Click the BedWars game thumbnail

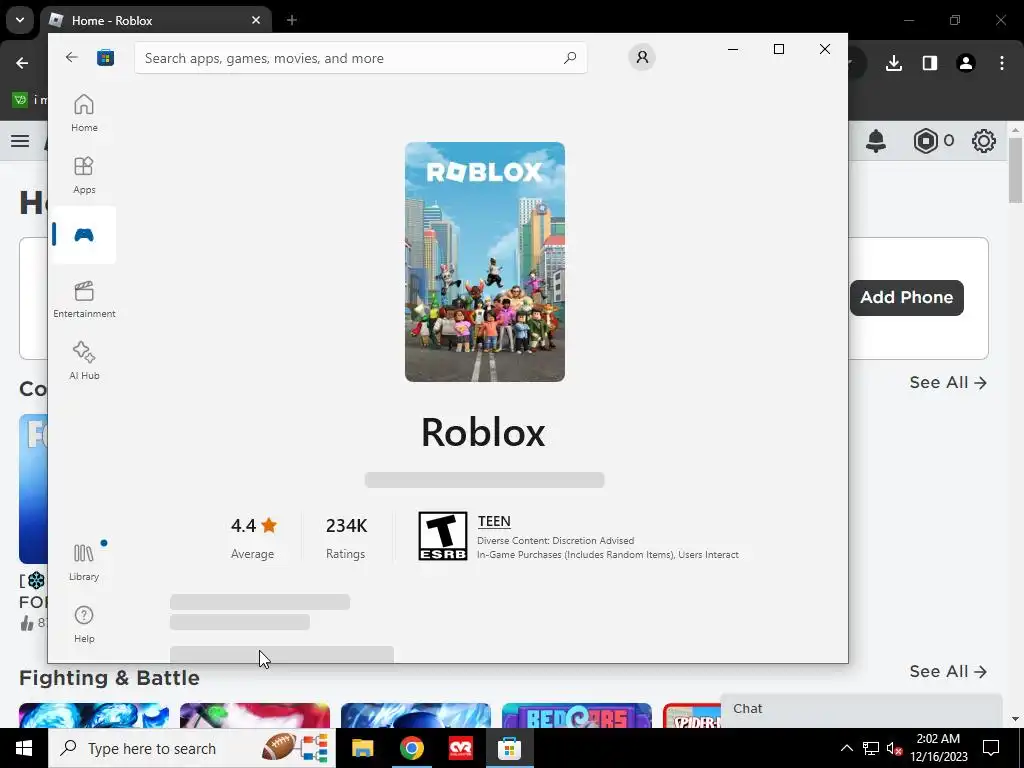click(x=577, y=716)
